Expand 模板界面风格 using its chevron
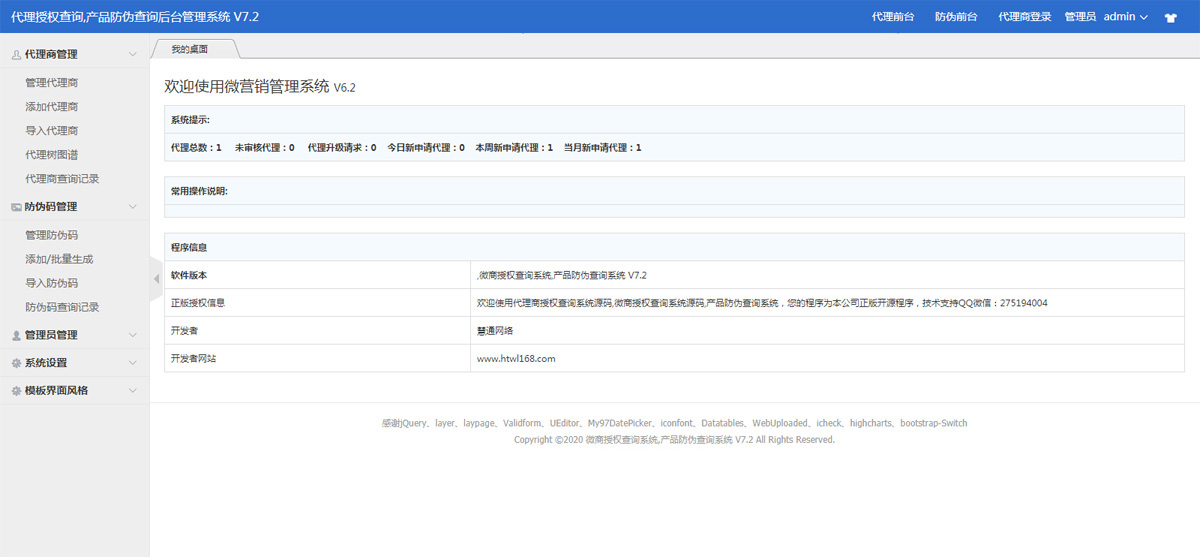 (133, 391)
